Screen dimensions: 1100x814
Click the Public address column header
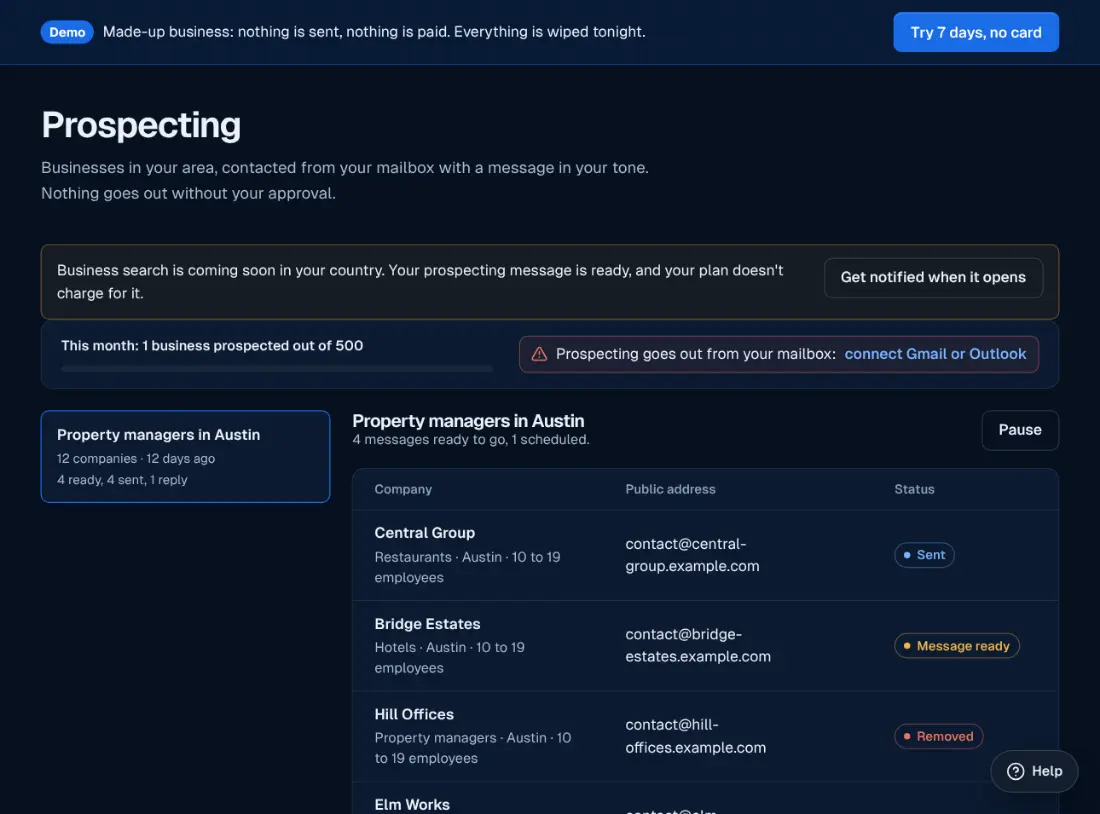(x=670, y=489)
